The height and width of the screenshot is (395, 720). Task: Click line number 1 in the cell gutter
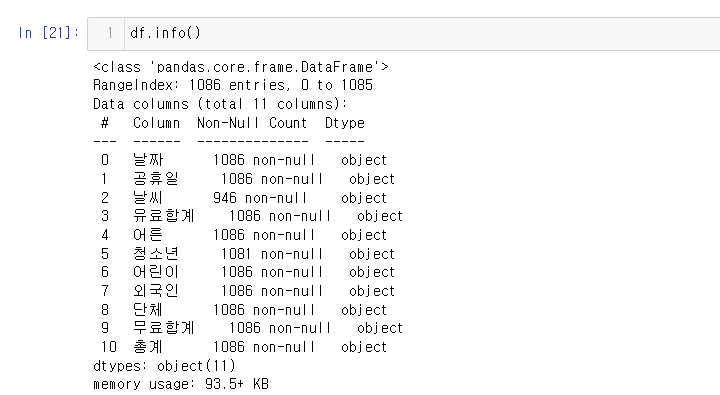pyautogui.click(x=110, y=33)
